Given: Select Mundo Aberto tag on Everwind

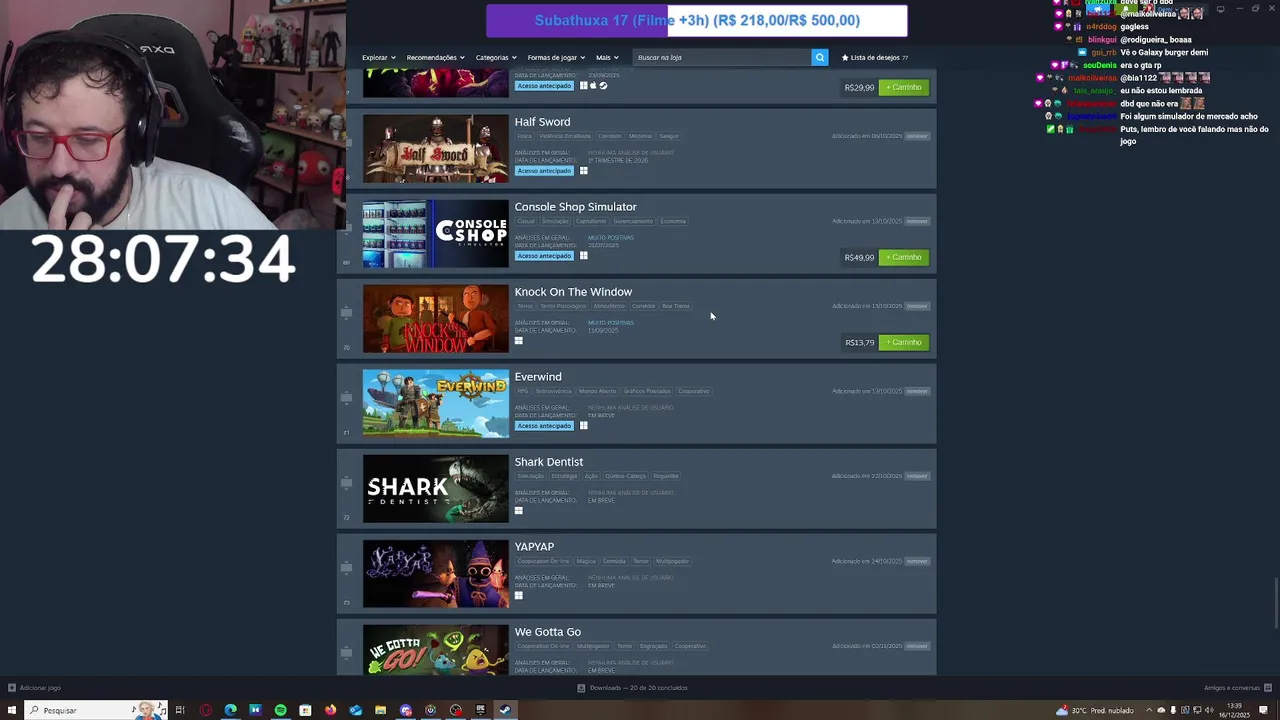Looking at the screenshot, I should [x=597, y=391].
